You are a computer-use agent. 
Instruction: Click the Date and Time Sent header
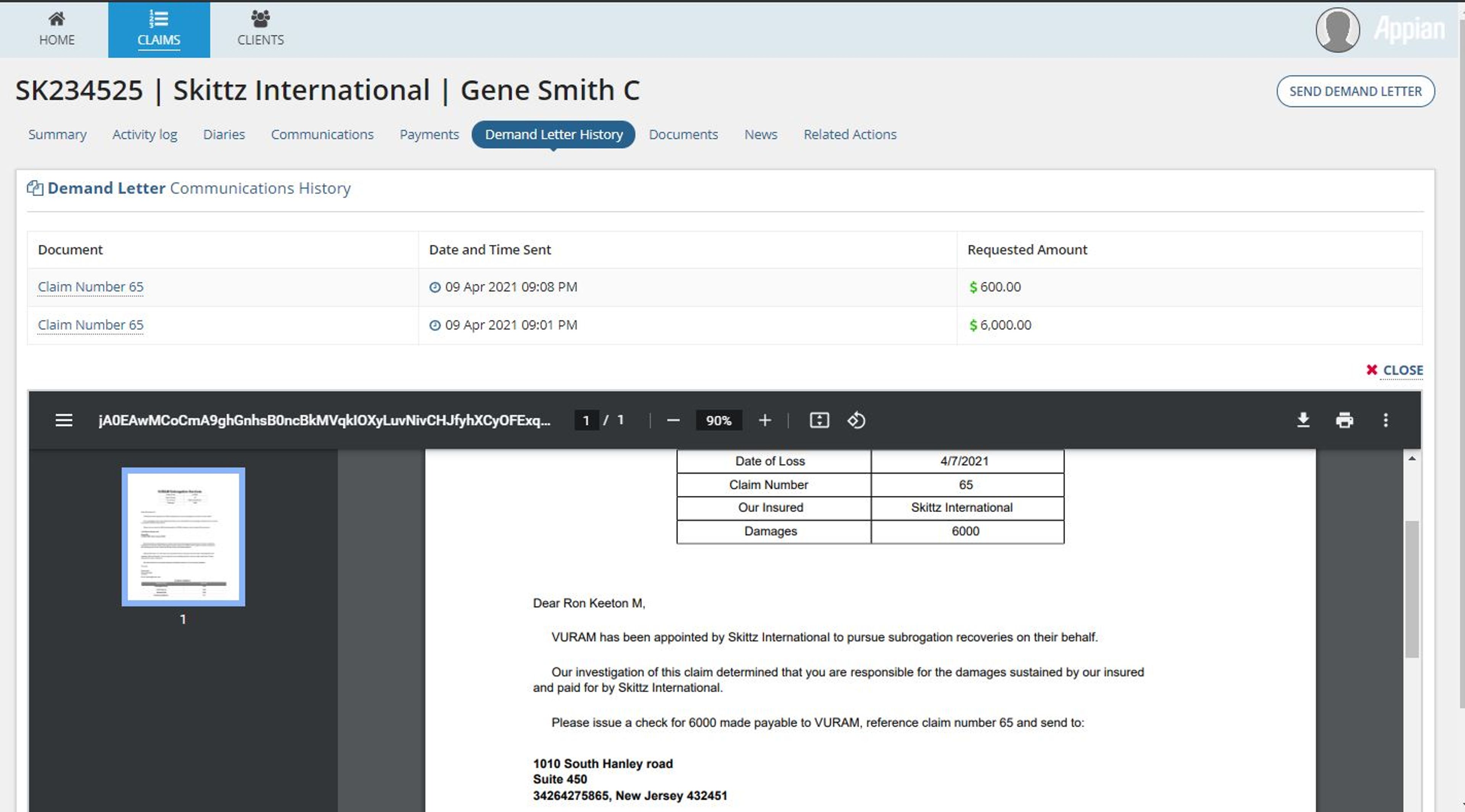(x=489, y=250)
